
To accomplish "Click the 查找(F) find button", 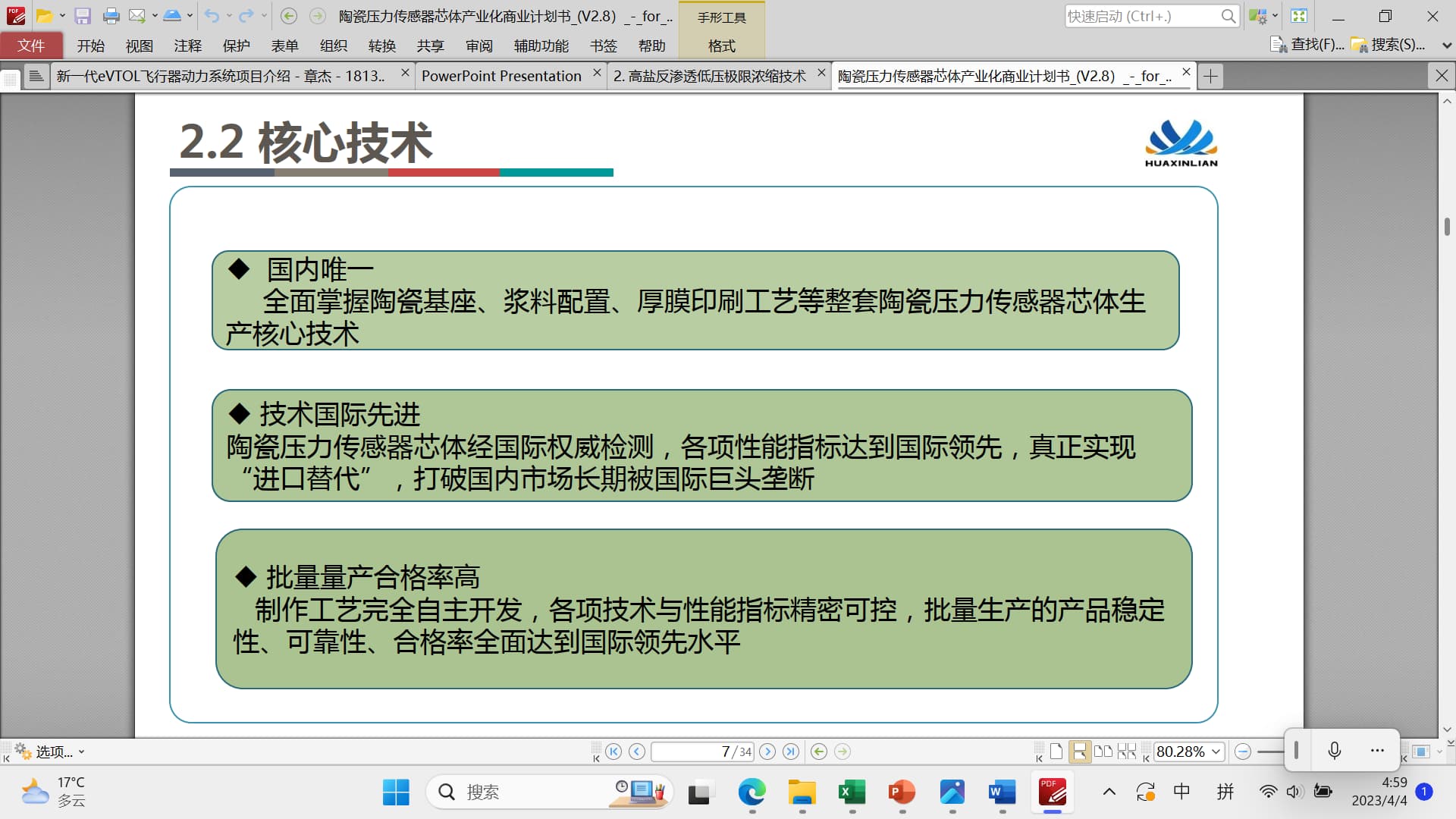I will (x=1307, y=45).
